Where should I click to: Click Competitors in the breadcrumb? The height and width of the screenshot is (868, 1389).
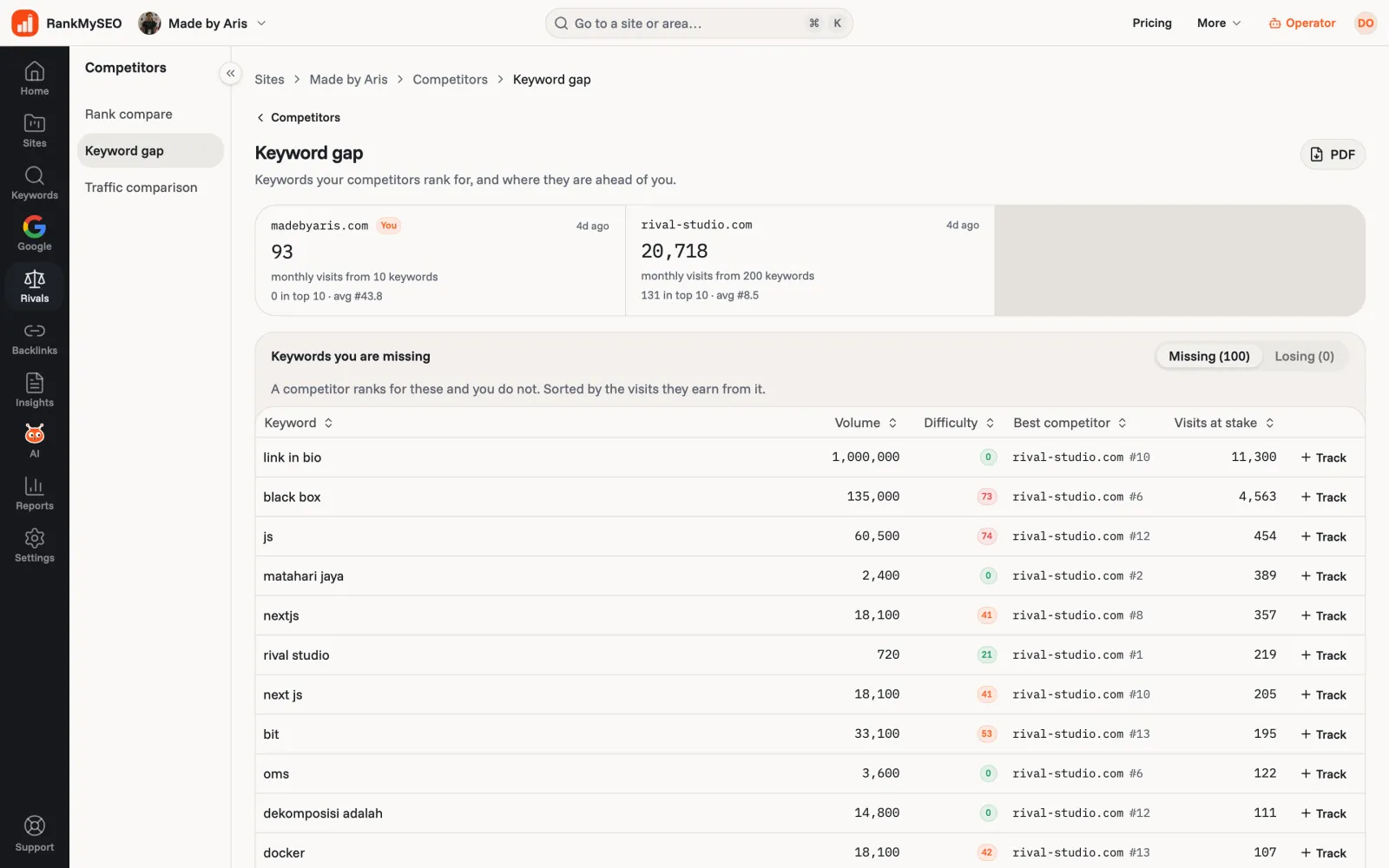pyautogui.click(x=450, y=80)
